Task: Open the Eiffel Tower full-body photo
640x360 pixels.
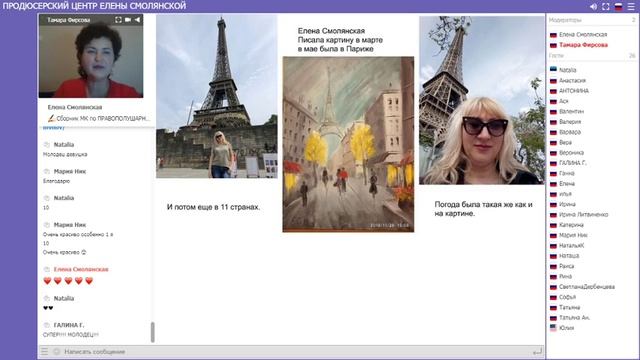Action: [x=217, y=97]
